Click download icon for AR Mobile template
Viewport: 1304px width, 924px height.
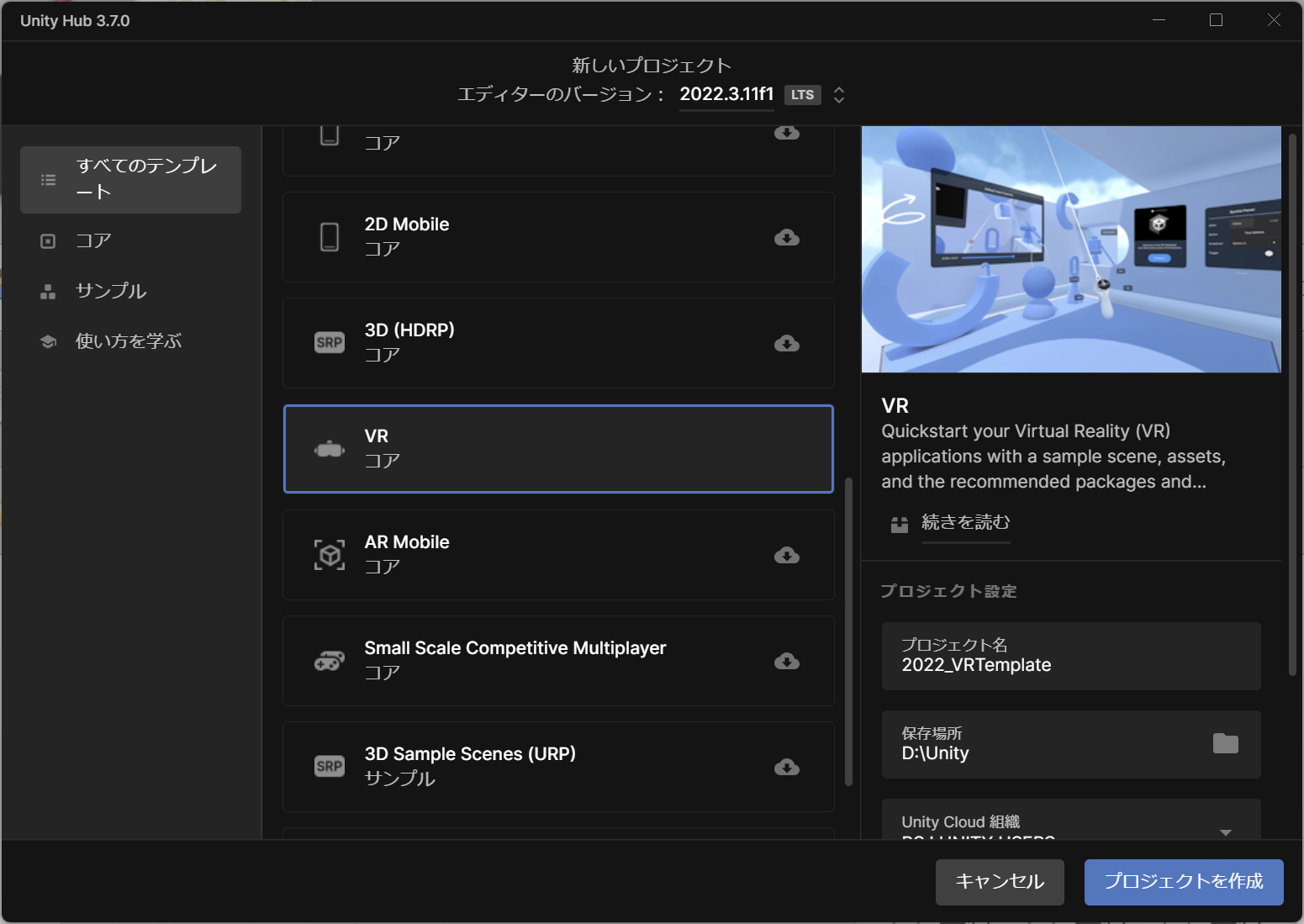click(x=786, y=556)
